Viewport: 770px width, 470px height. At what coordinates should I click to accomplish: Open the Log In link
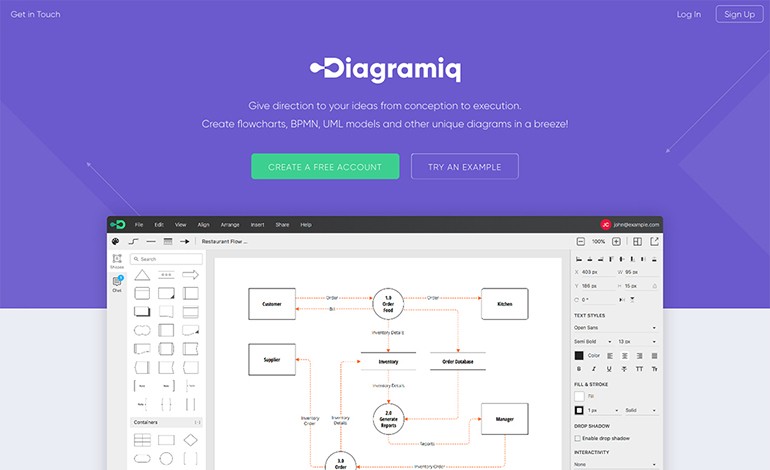click(x=688, y=14)
